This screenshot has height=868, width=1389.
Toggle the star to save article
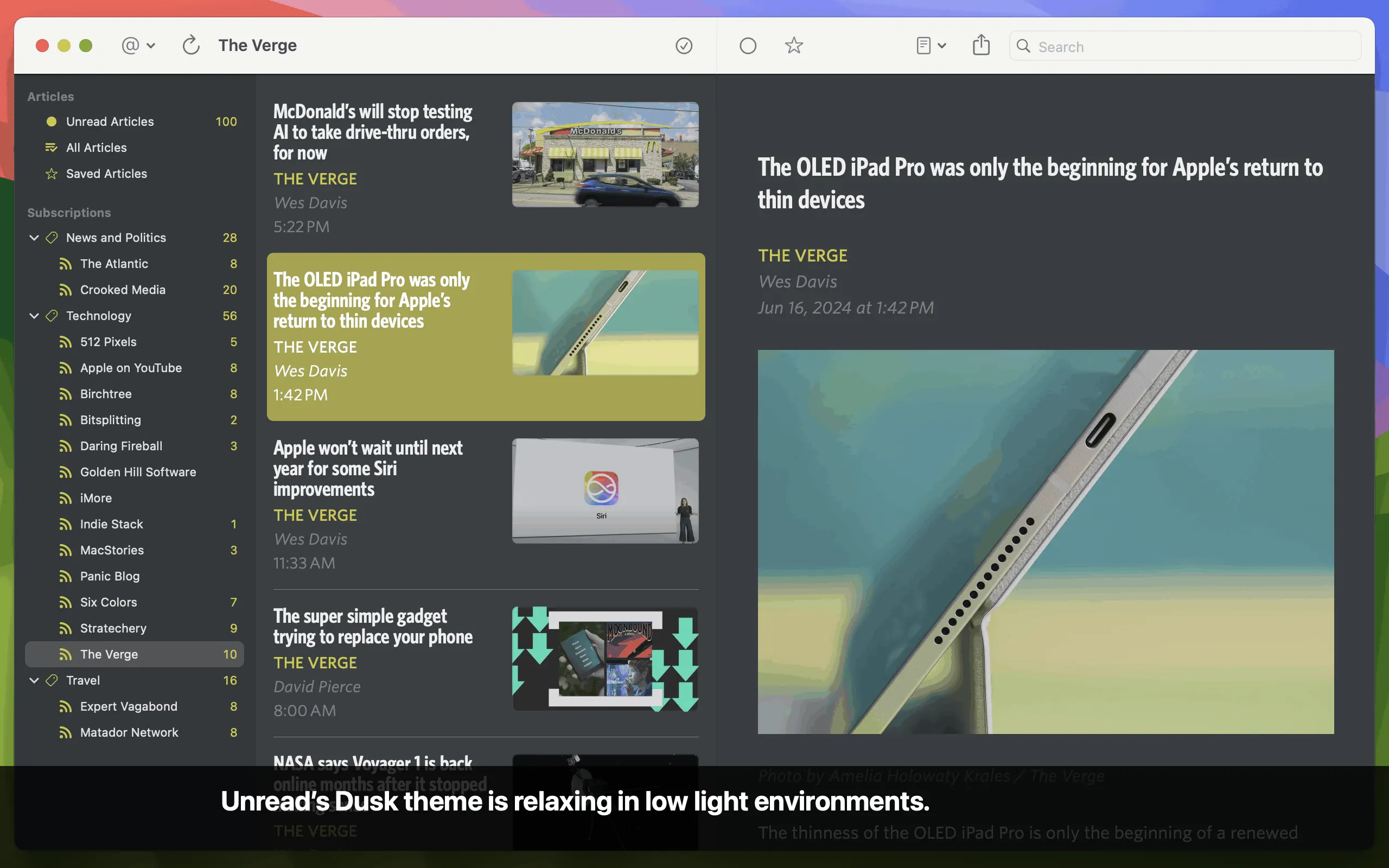click(x=794, y=46)
